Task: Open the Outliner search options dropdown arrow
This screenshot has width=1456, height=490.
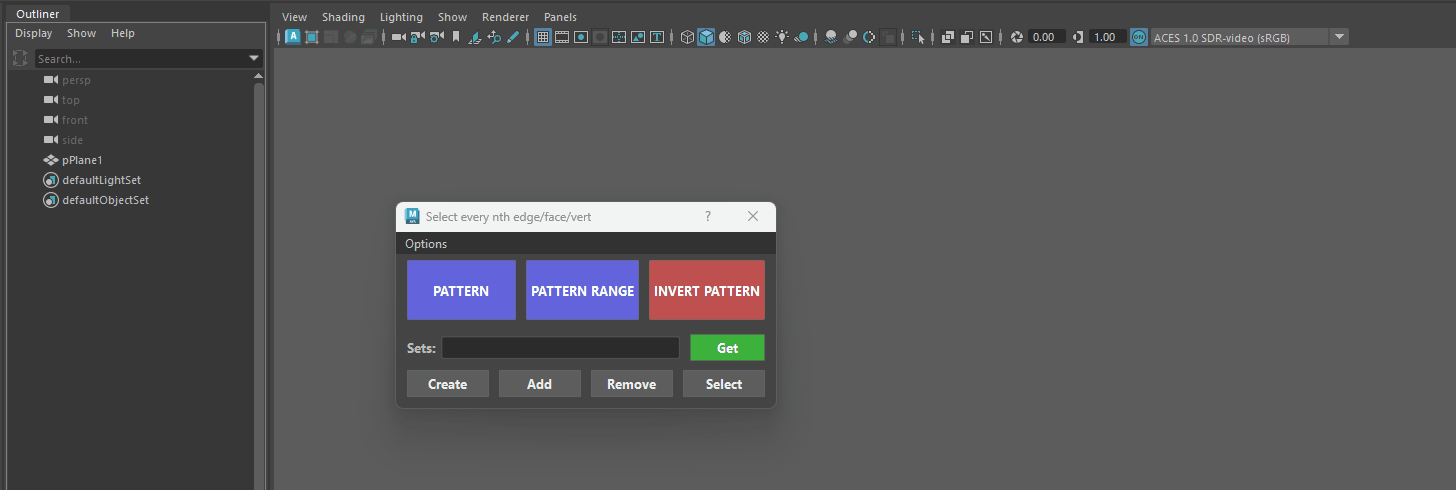Action: coord(254,59)
